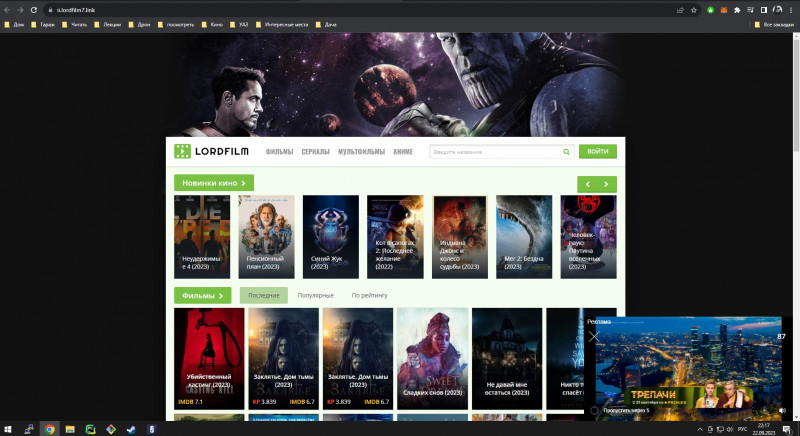Open Человек-паук: Паутина вселенных poster

tap(588, 237)
